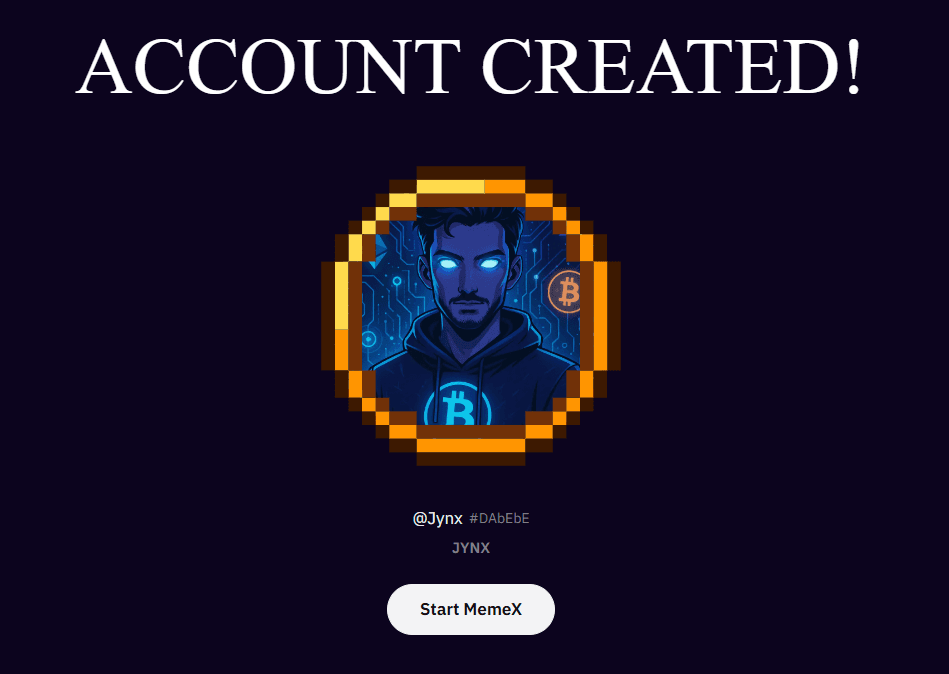Select the @Jynx username handle

point(438,519)
